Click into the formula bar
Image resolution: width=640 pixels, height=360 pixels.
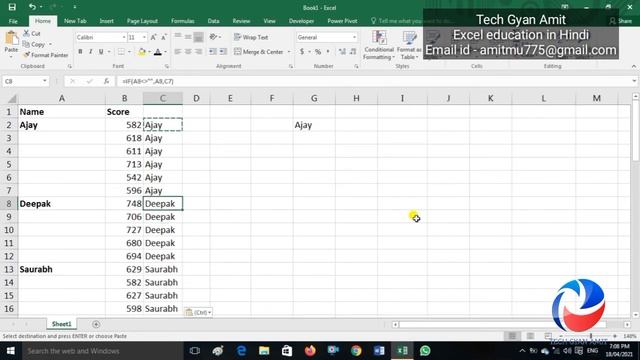click(373, 81)
